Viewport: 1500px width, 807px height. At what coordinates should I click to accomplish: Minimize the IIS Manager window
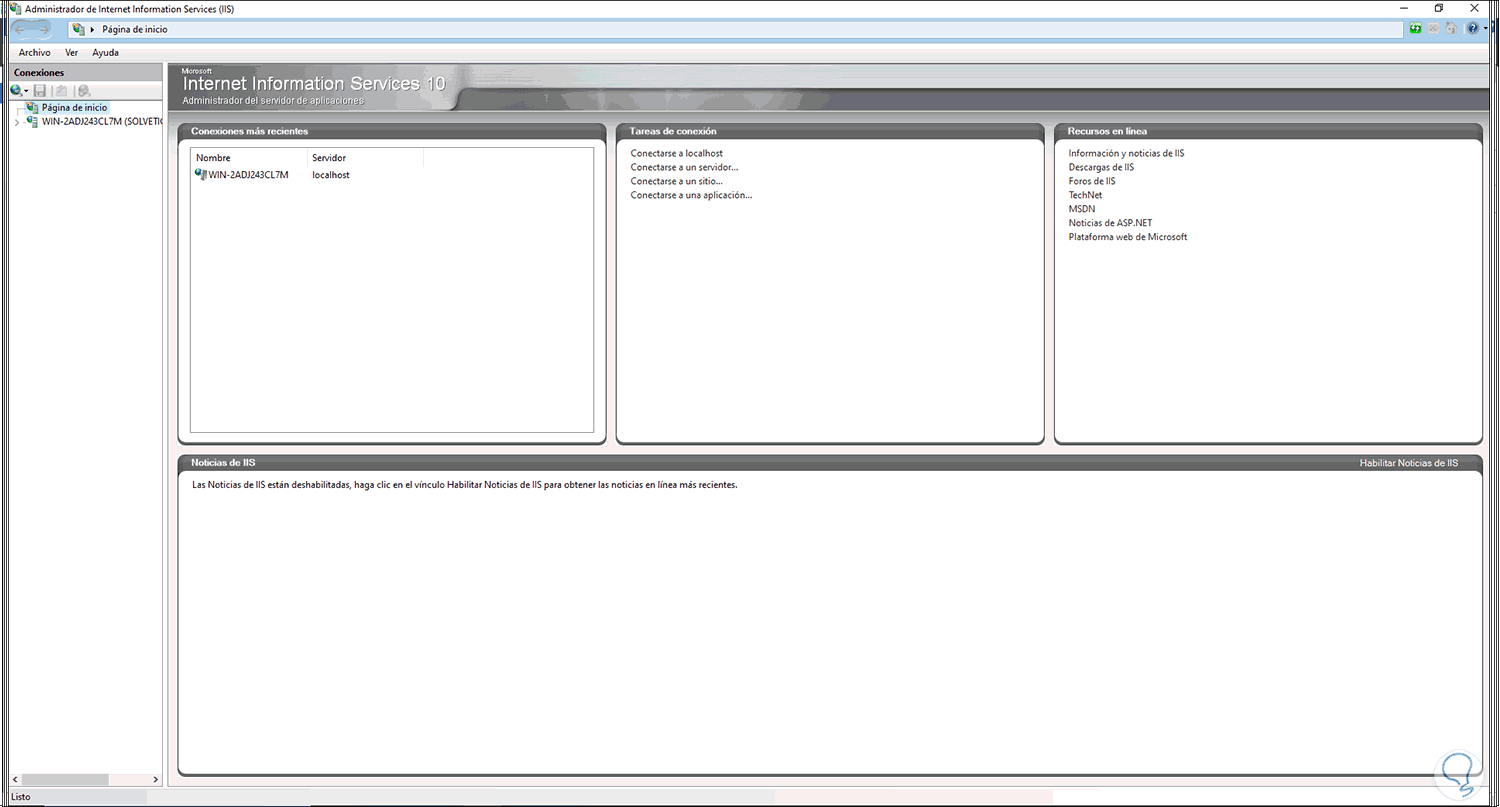click(x=1402, y=8)
